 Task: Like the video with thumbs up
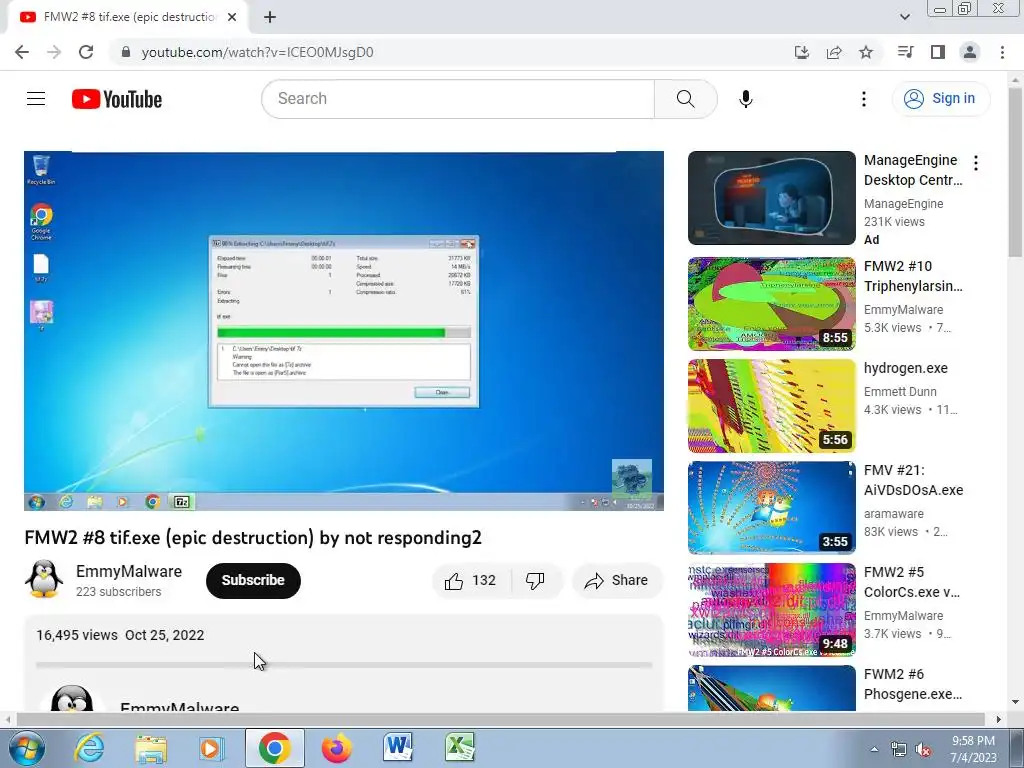pos(472,581)
